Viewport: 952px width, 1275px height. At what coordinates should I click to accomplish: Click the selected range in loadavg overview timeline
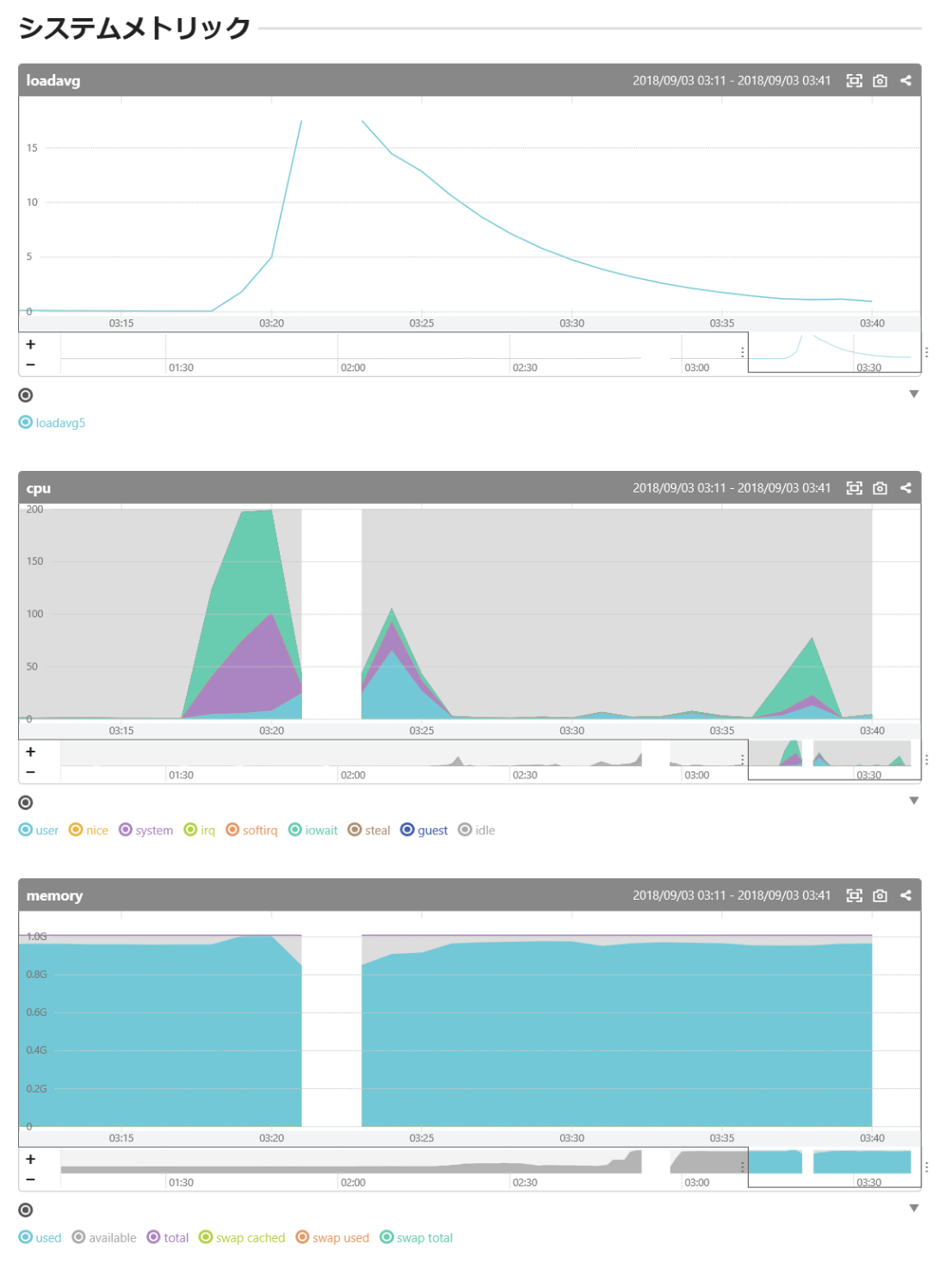tap(834, 352)
